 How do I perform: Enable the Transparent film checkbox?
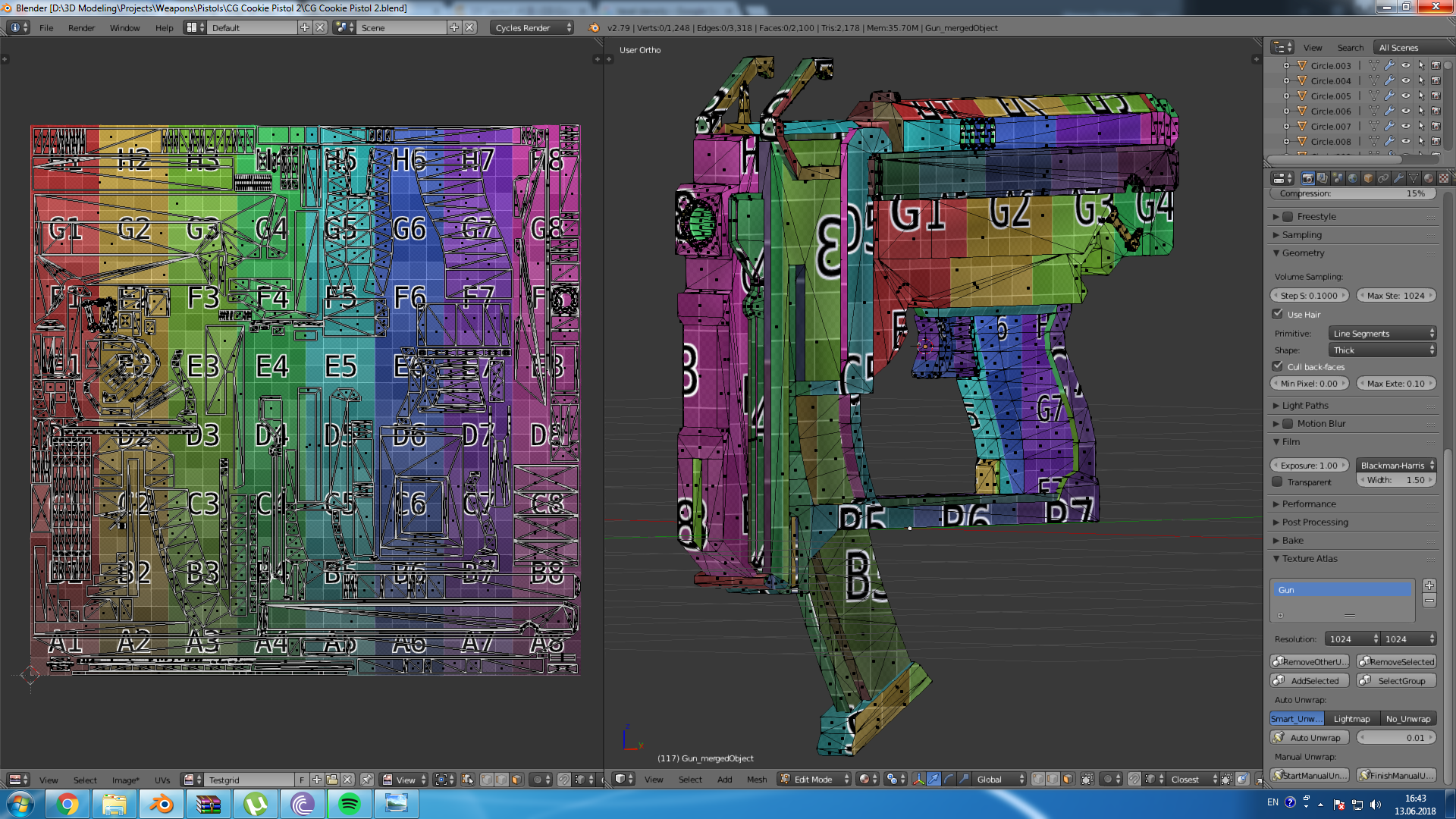[x=1278, y=482]
